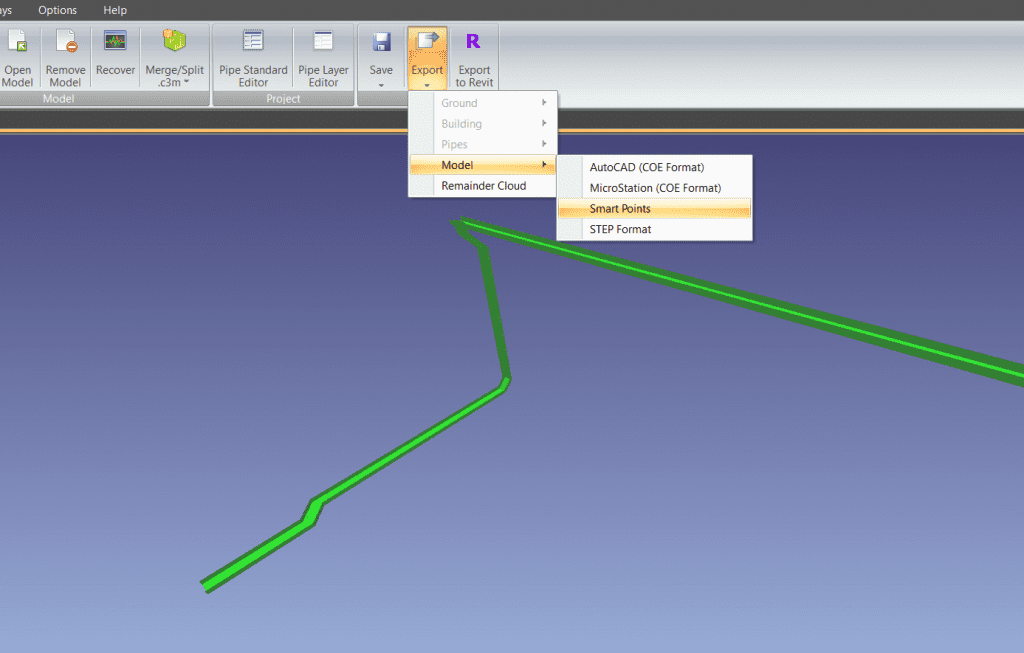Open the Help menu

coord(115,10)
